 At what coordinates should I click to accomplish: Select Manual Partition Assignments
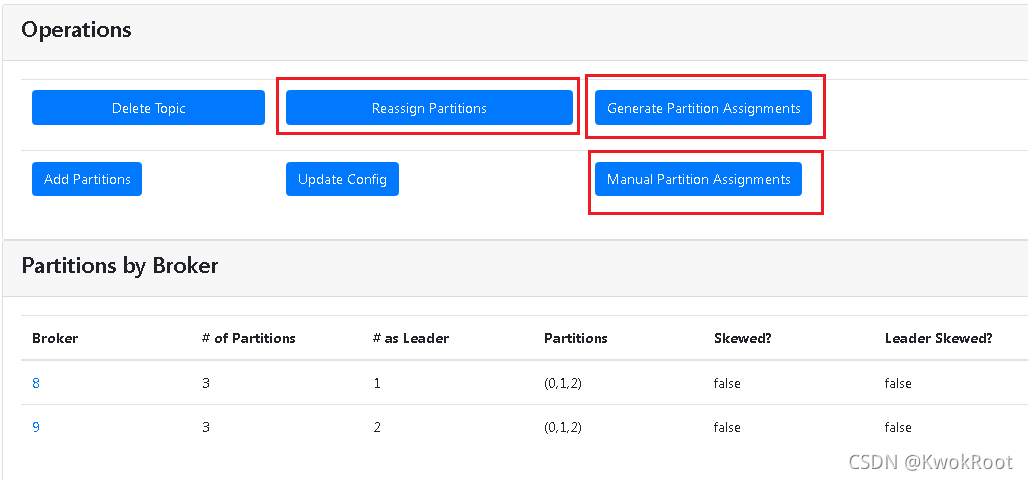coord(698,179)
